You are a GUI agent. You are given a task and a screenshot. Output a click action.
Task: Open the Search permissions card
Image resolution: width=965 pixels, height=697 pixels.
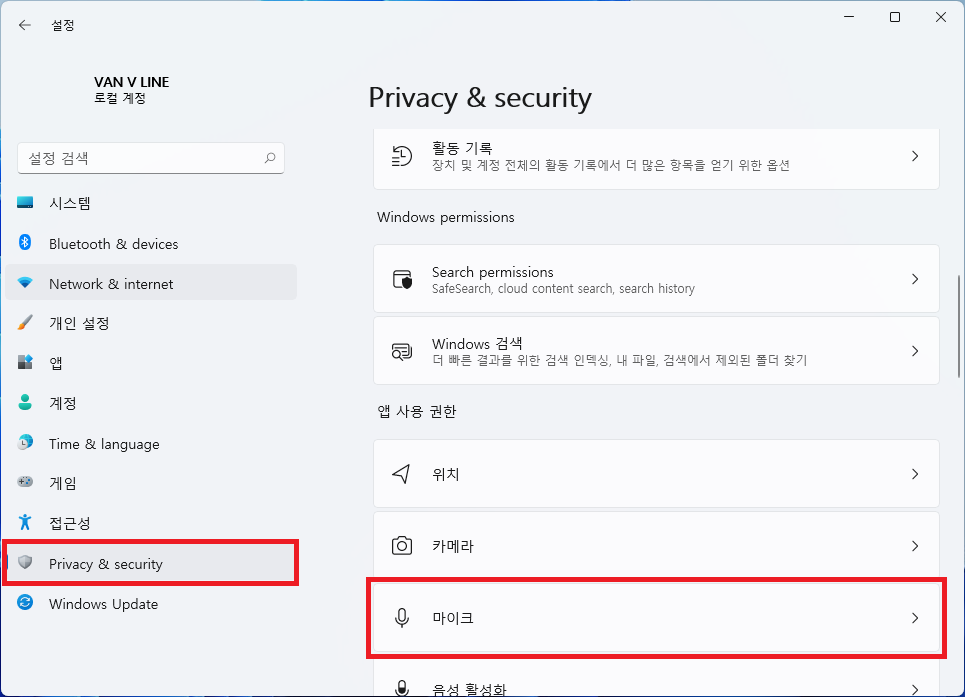656,279
